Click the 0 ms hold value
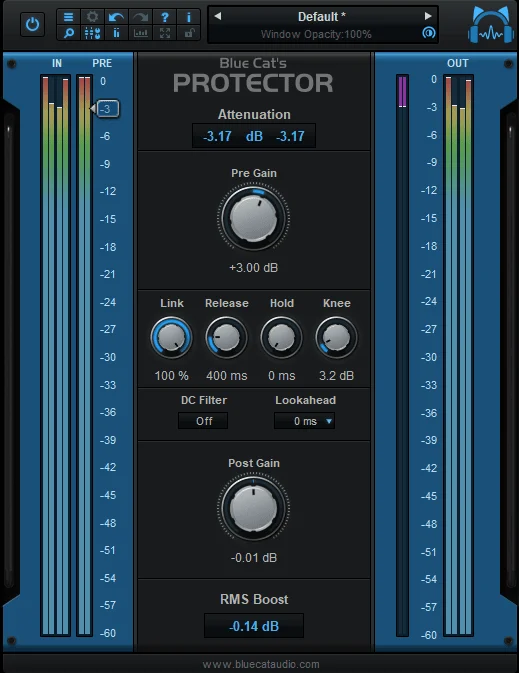 pos(282,376)
